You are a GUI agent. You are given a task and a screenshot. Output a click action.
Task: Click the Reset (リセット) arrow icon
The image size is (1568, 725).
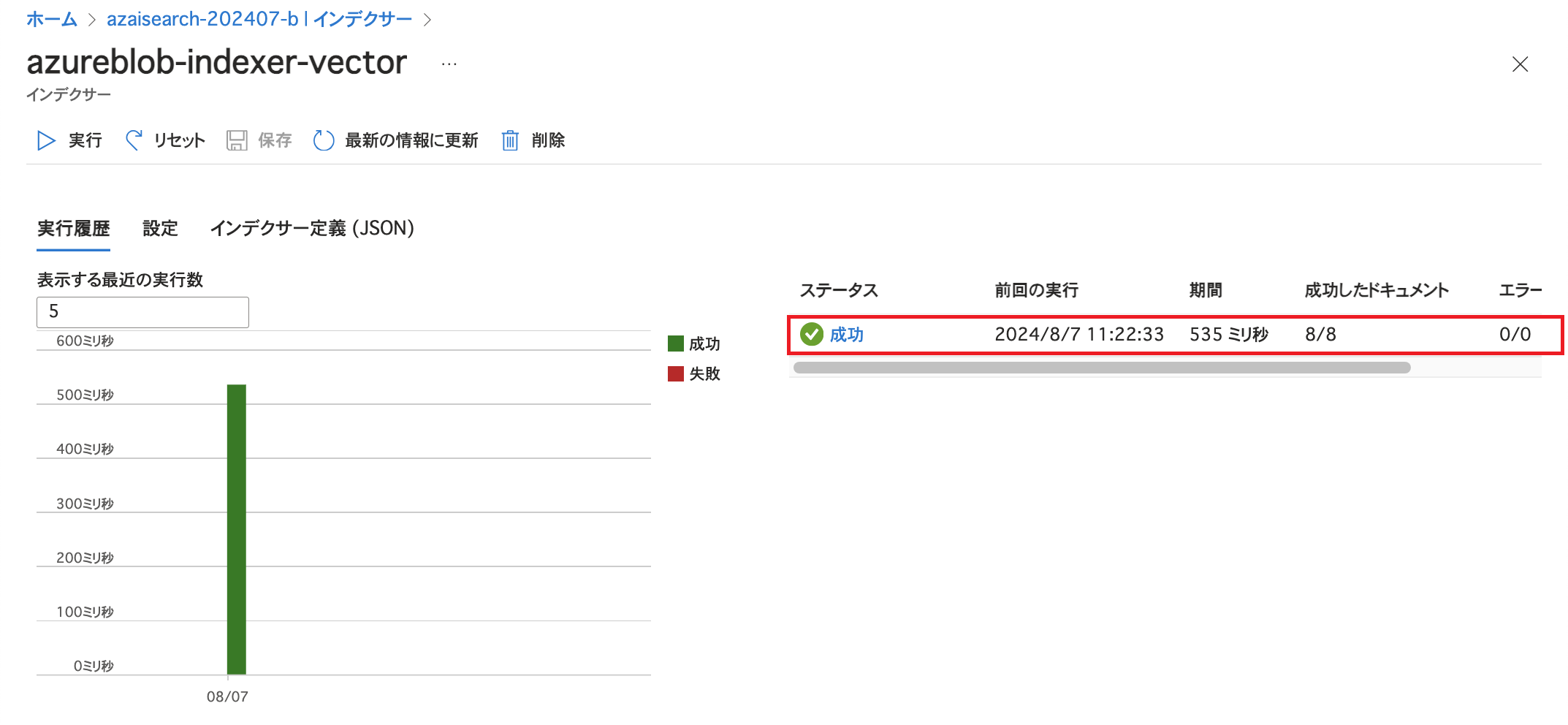(x=134, y=140)
